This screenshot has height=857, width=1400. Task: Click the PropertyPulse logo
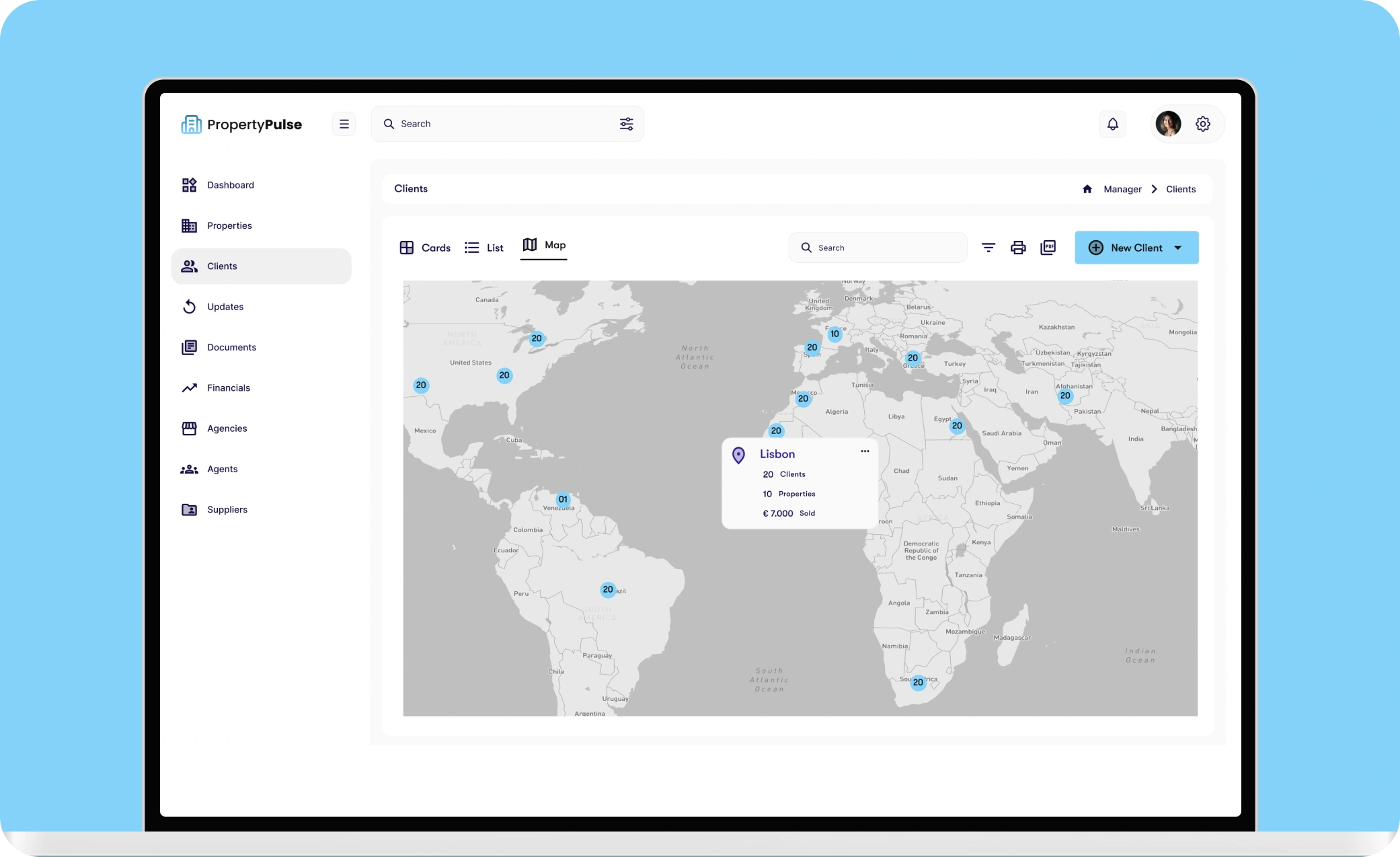[241, 124]
